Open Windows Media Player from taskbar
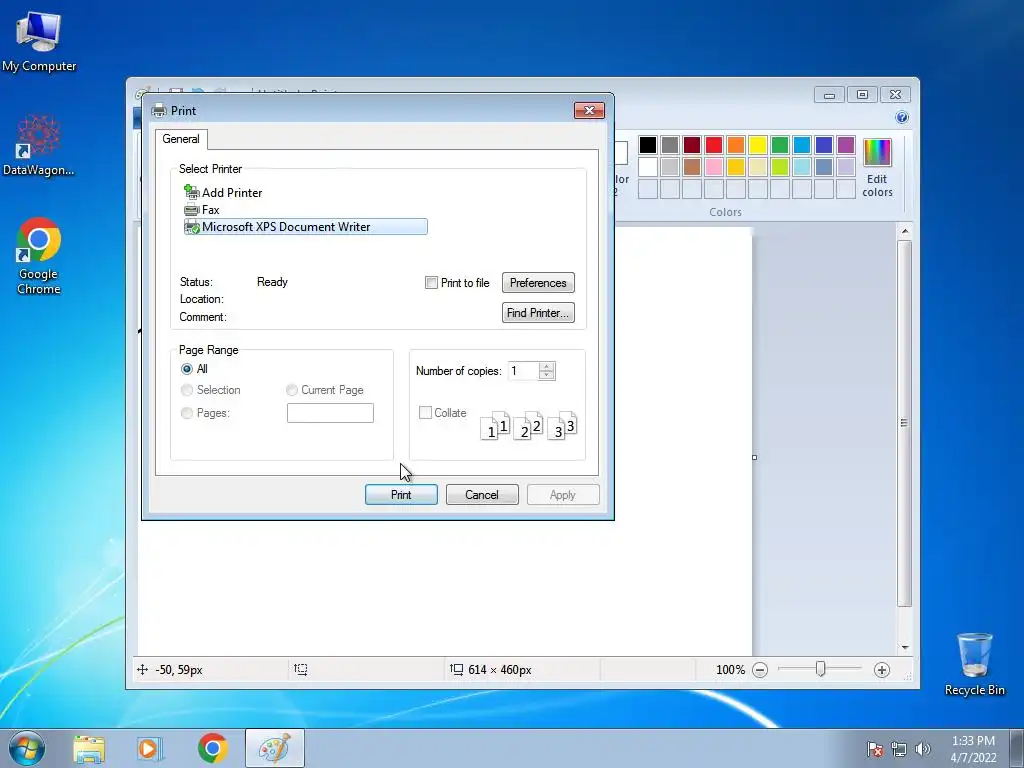Viewport: 1024px width, 768px height. click(x=150, y=749)
